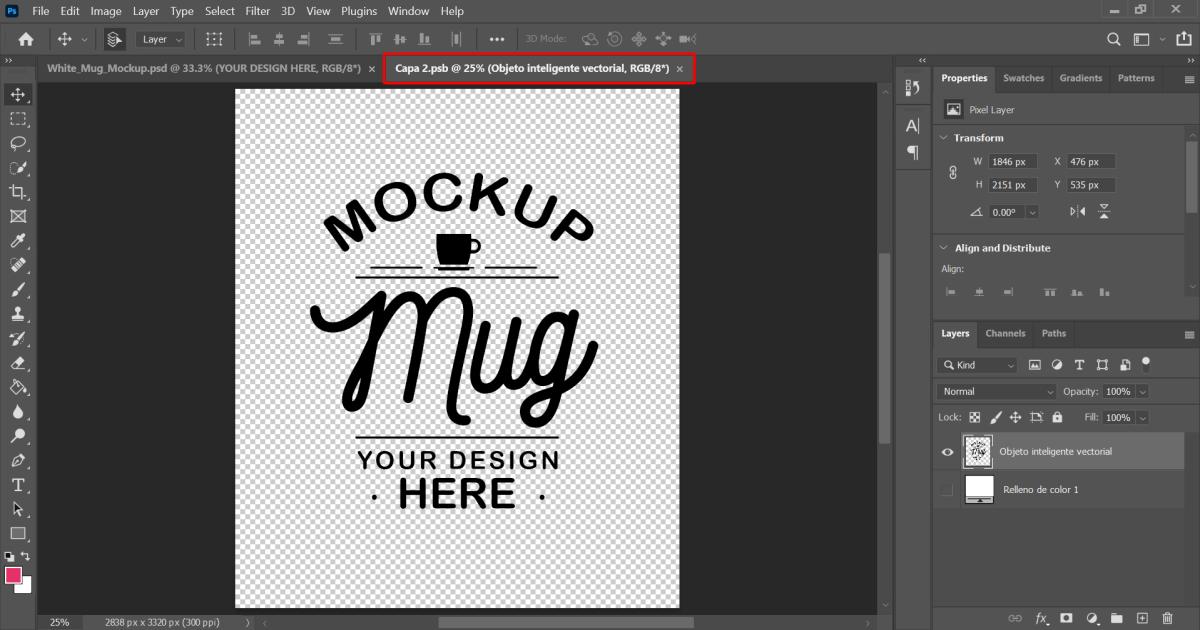Switch to the Channels tab
Viewport: 1200px width, 630px height.
click(1005, 333)
